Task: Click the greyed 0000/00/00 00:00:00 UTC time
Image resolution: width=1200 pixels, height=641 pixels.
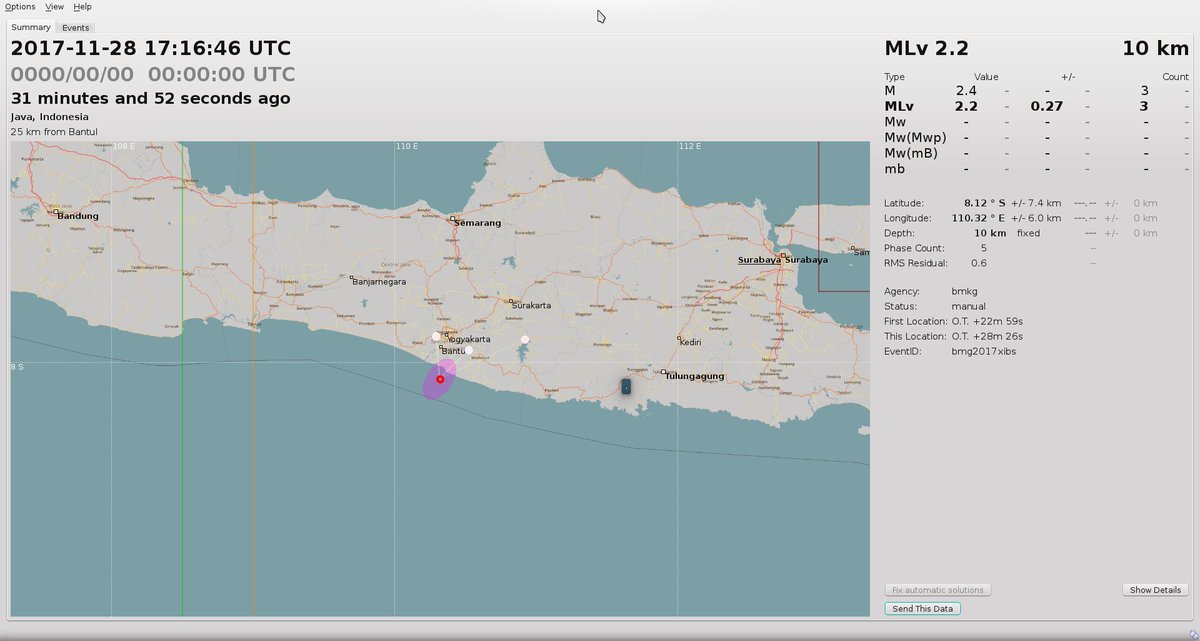Action: [153, 74]
